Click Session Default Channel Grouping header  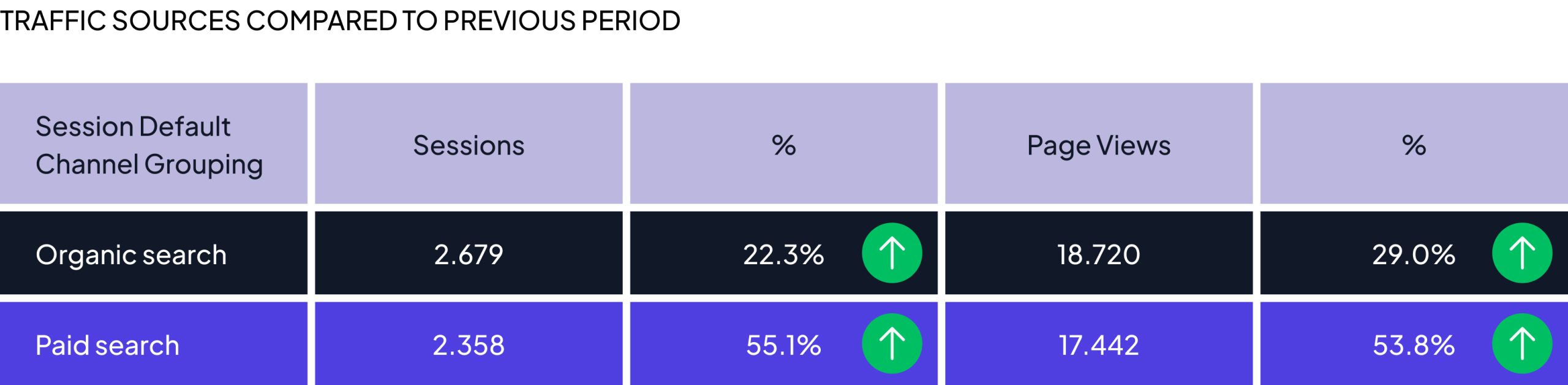(x=149, y=145)
